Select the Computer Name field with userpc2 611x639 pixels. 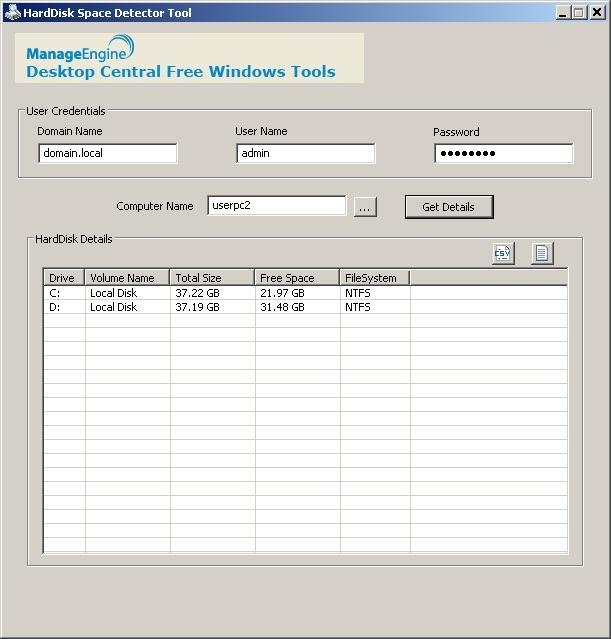tap(277, 205)
